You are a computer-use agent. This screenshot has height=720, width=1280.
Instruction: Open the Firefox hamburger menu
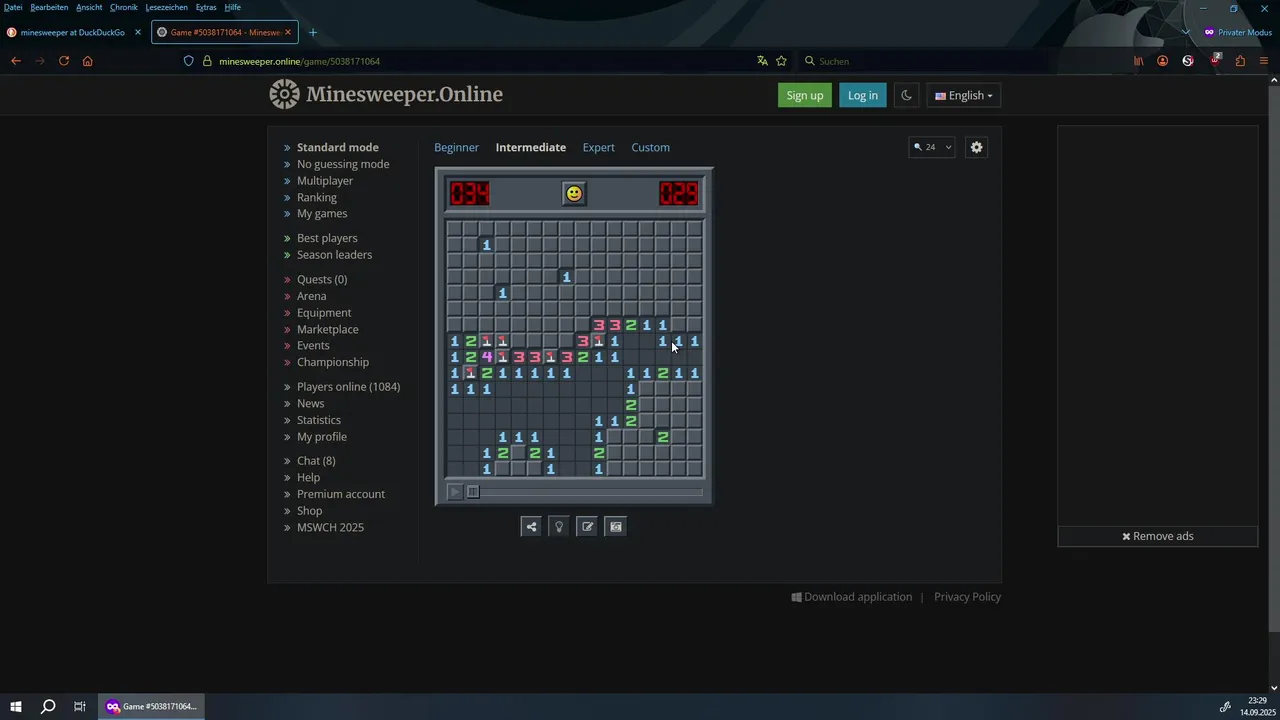click(1264, 61)
